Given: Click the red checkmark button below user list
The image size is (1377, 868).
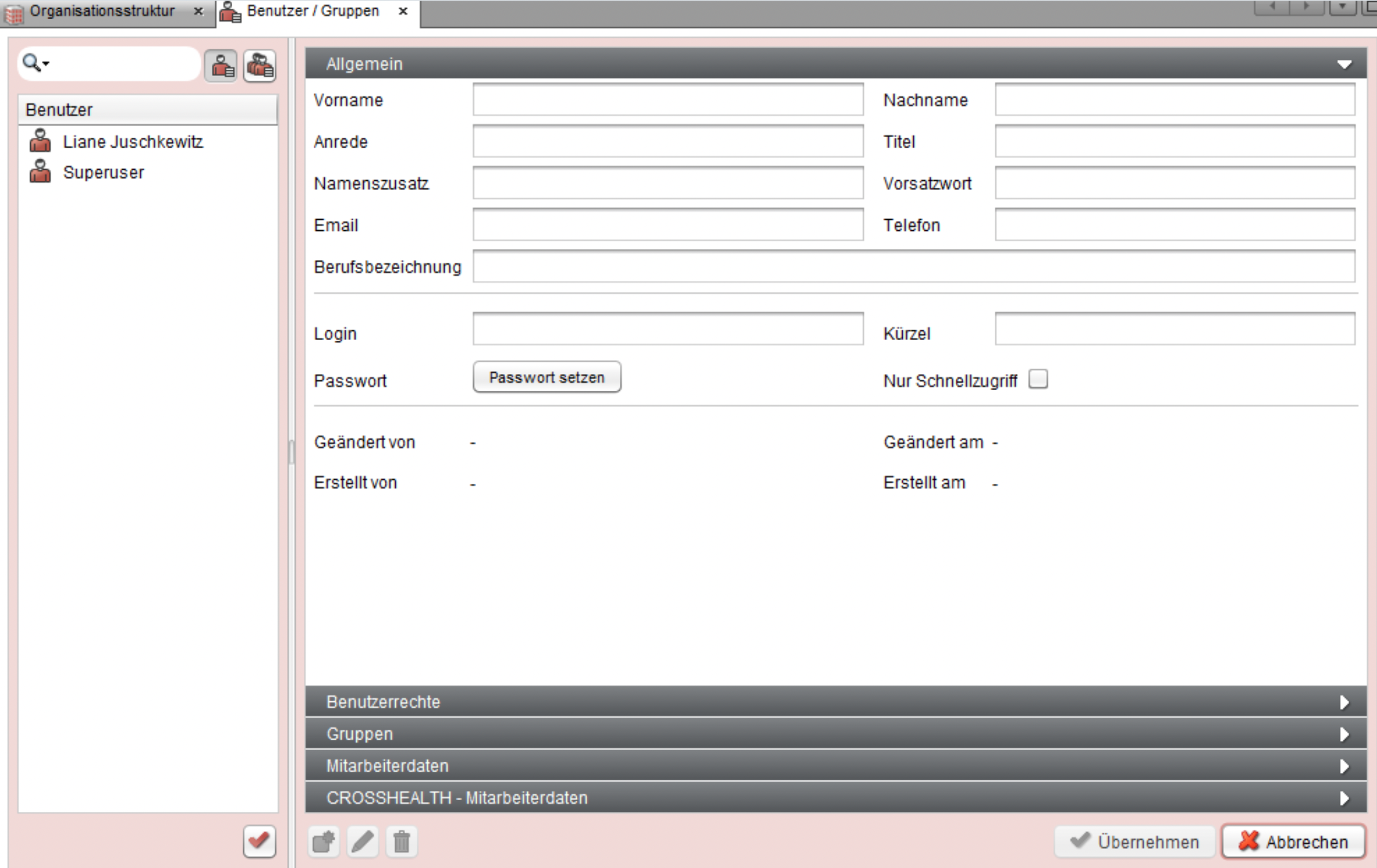Looking at the screenshot, I should (259, 841).
